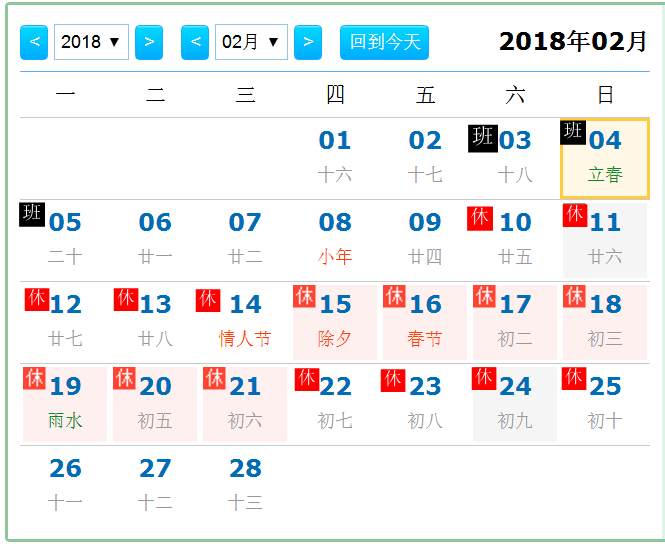Select highlighted date 04 立春

point(605,159)
